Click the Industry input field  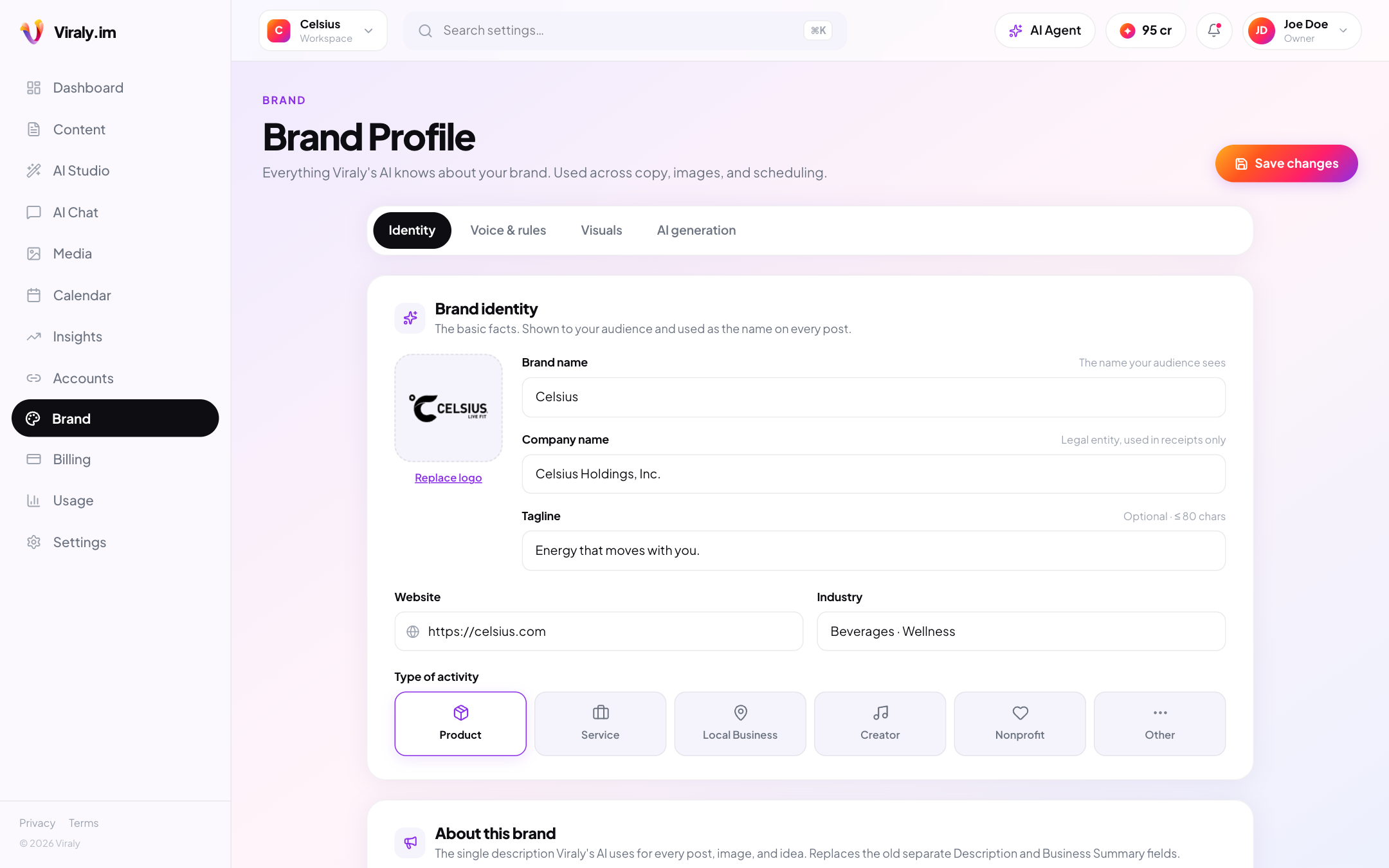1021,631
